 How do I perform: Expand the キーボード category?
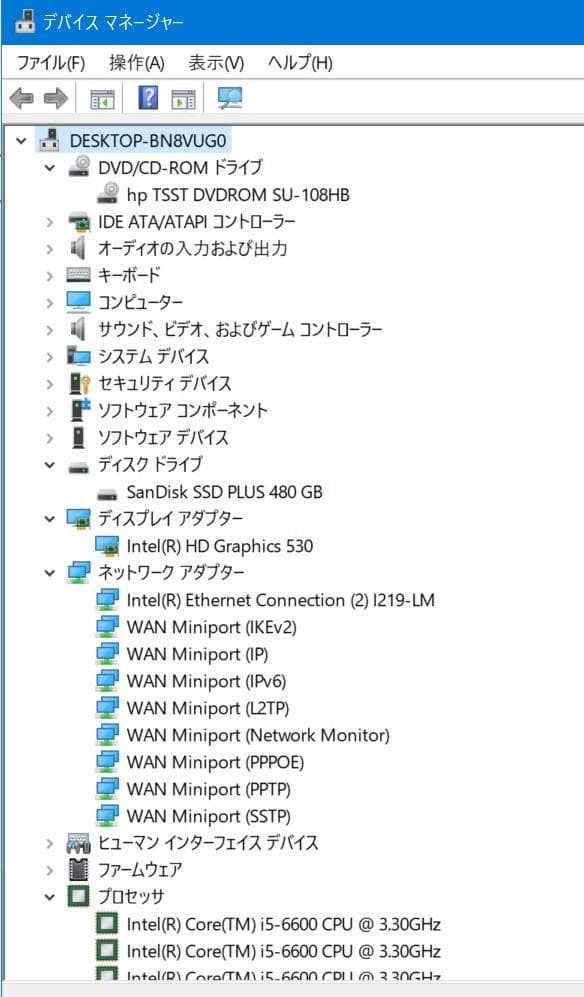(50, 276)
